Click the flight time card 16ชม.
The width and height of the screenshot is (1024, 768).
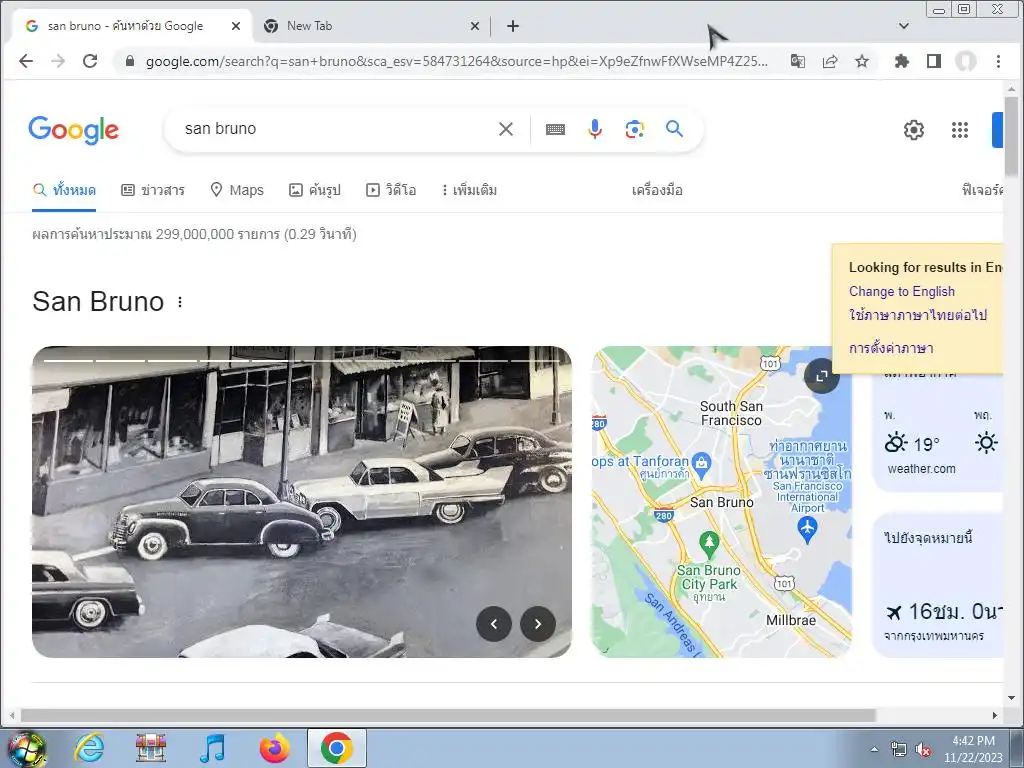938,585
